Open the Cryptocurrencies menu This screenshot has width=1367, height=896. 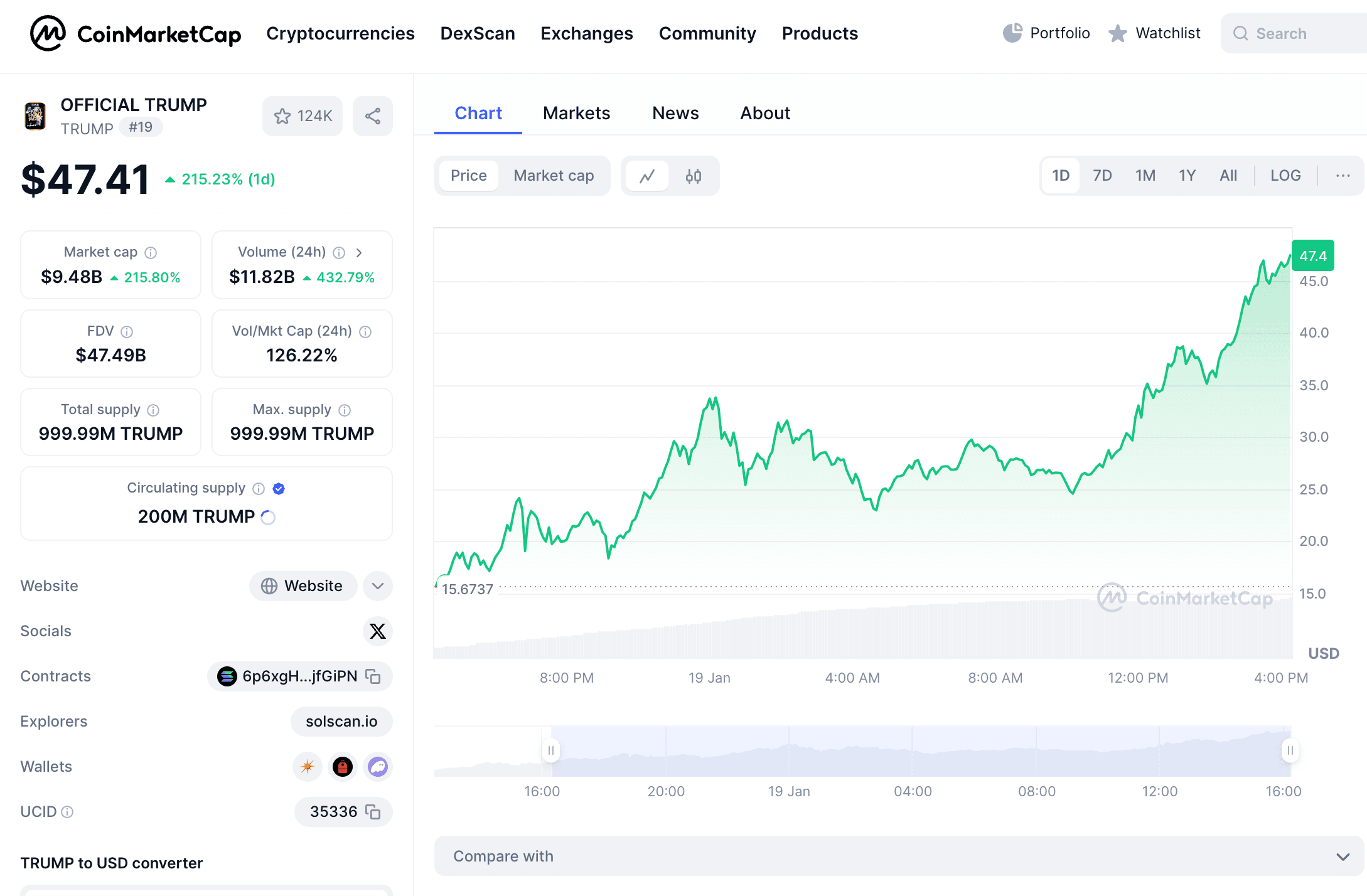coord(340,33)
